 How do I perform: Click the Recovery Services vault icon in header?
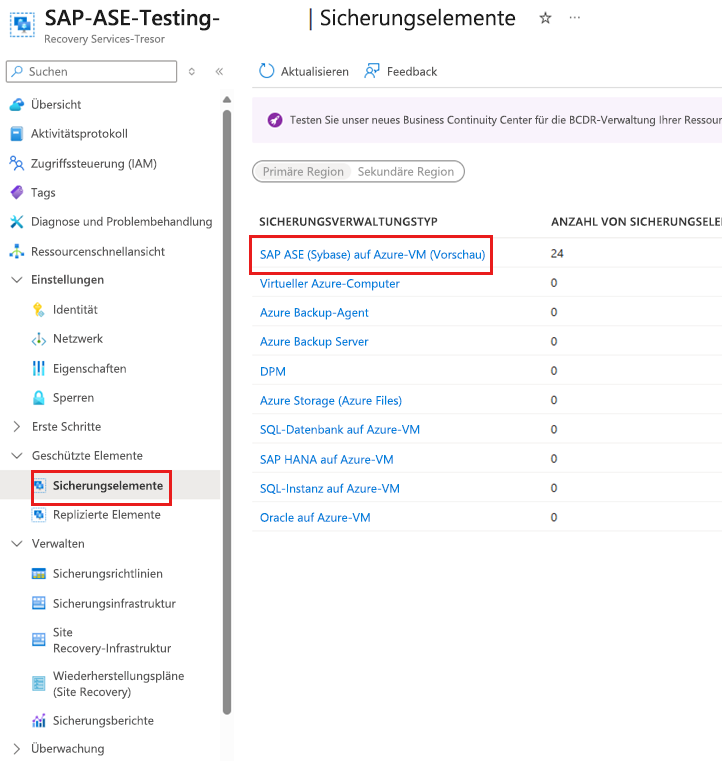(x=22, y=24)
